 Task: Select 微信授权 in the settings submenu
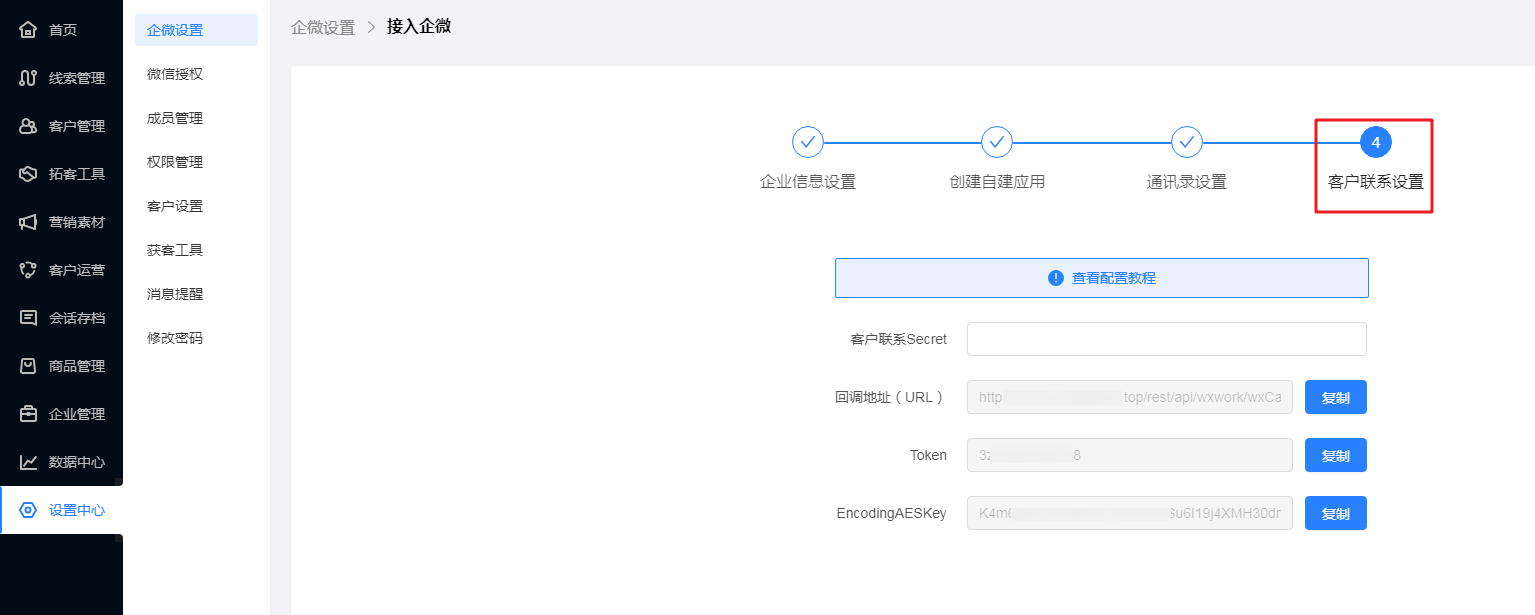(x=175, y=74)
